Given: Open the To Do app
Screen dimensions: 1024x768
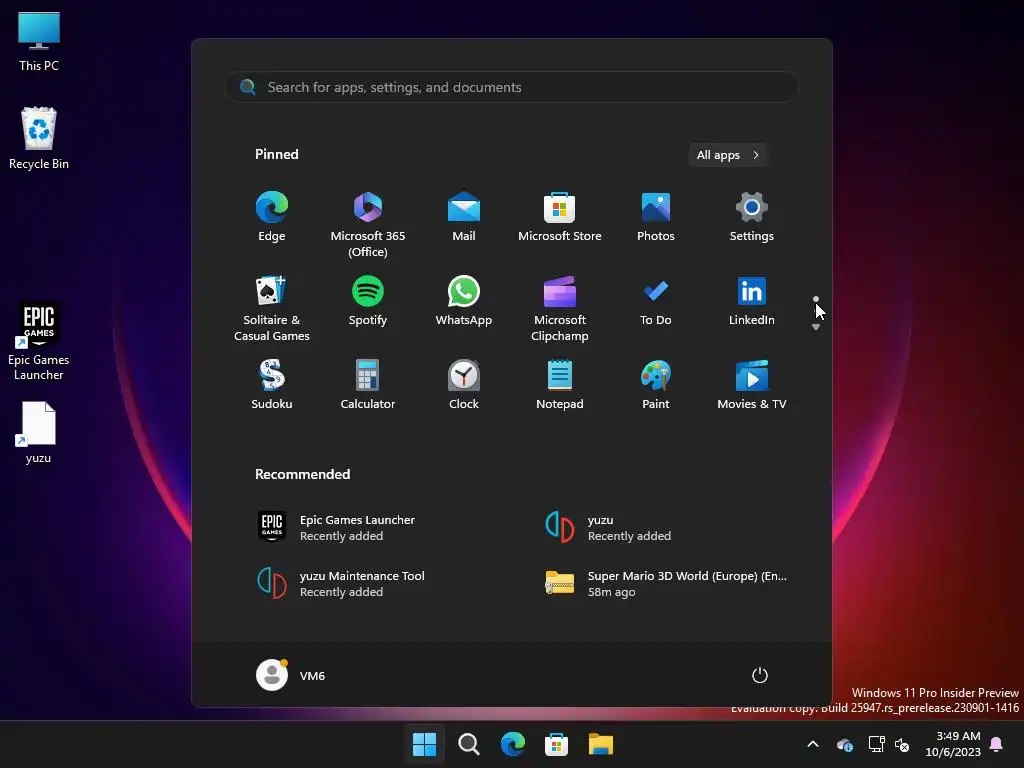Looking at the screenshot, I should (656, 301).
